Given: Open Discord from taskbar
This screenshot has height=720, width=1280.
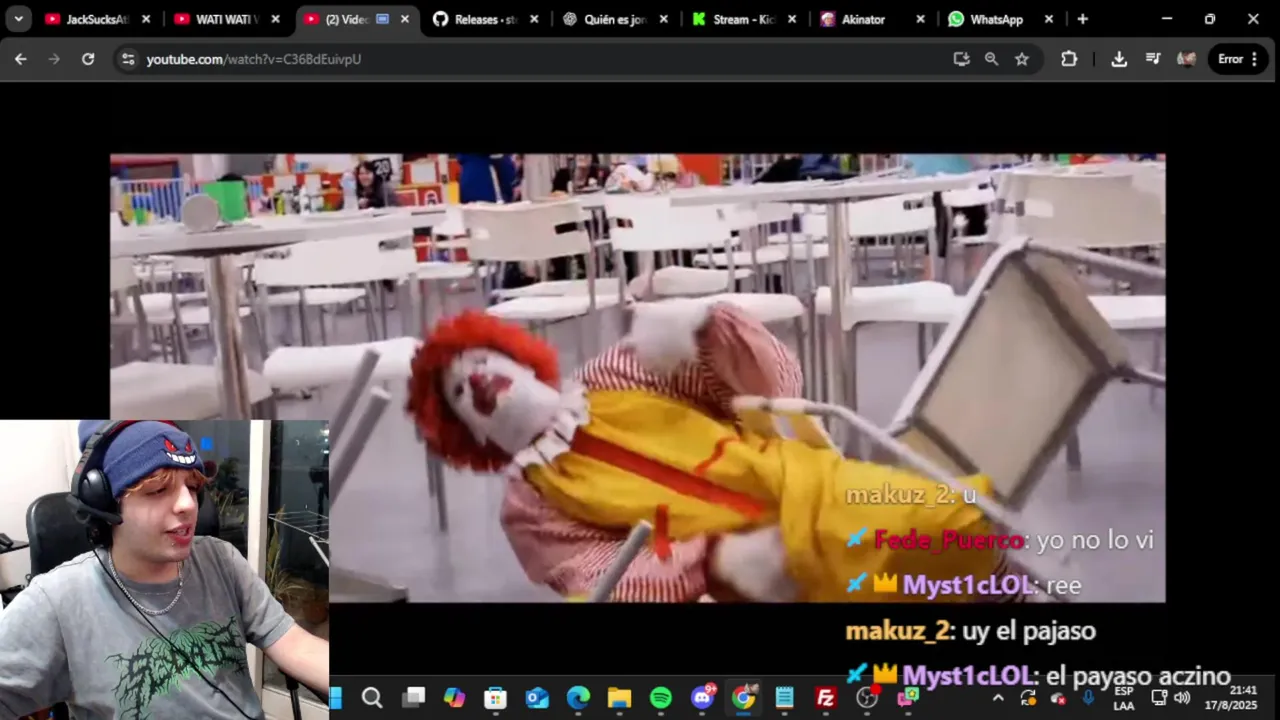Looking at the screenshot, I should tap(703, 698).
